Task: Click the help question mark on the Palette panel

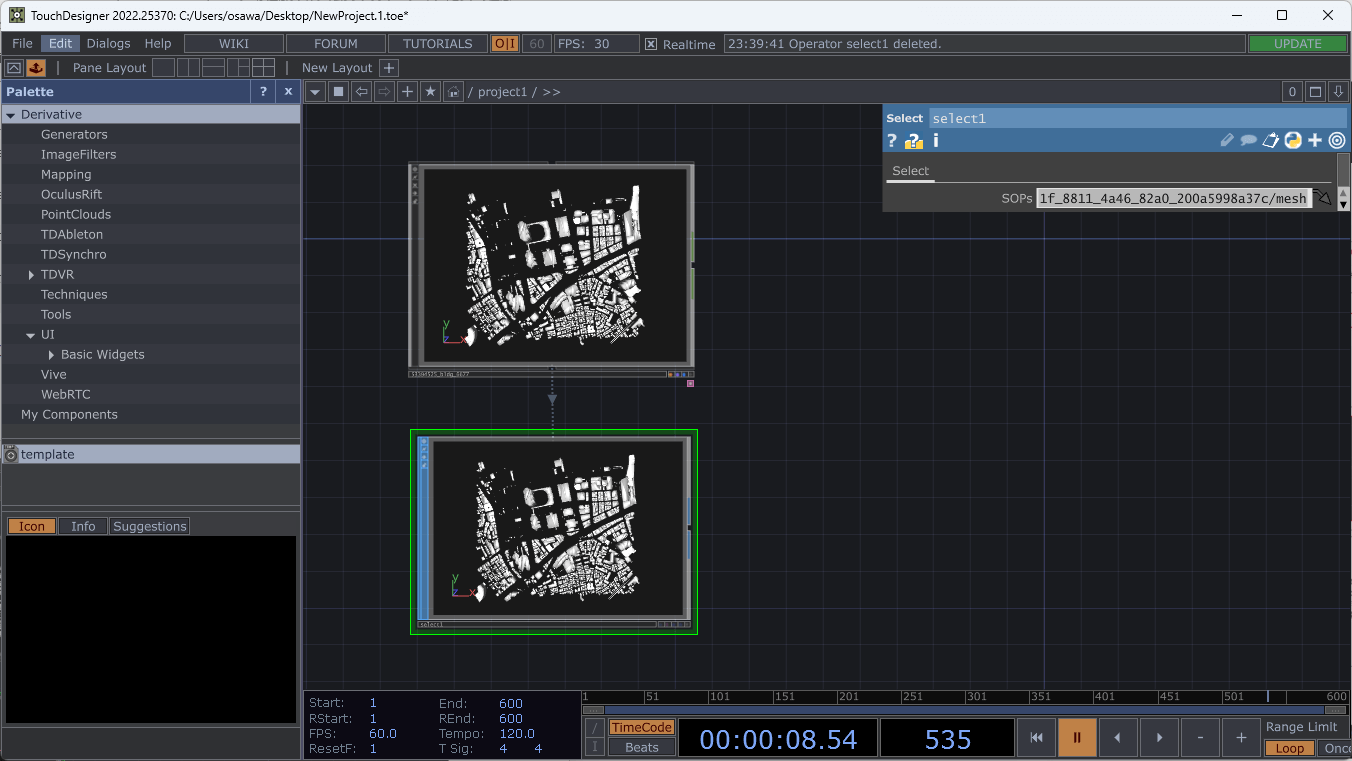Action: [262, 91]
